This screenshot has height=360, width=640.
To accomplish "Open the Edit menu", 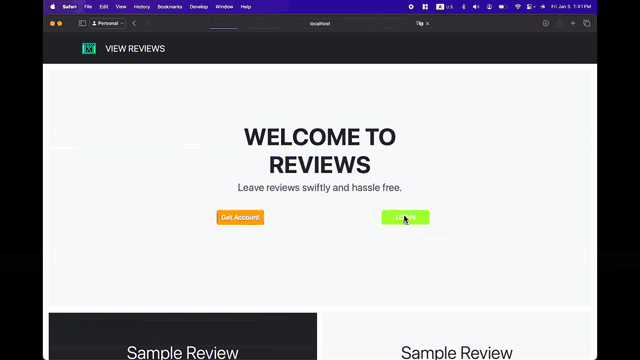I will (x=104, y=7).
